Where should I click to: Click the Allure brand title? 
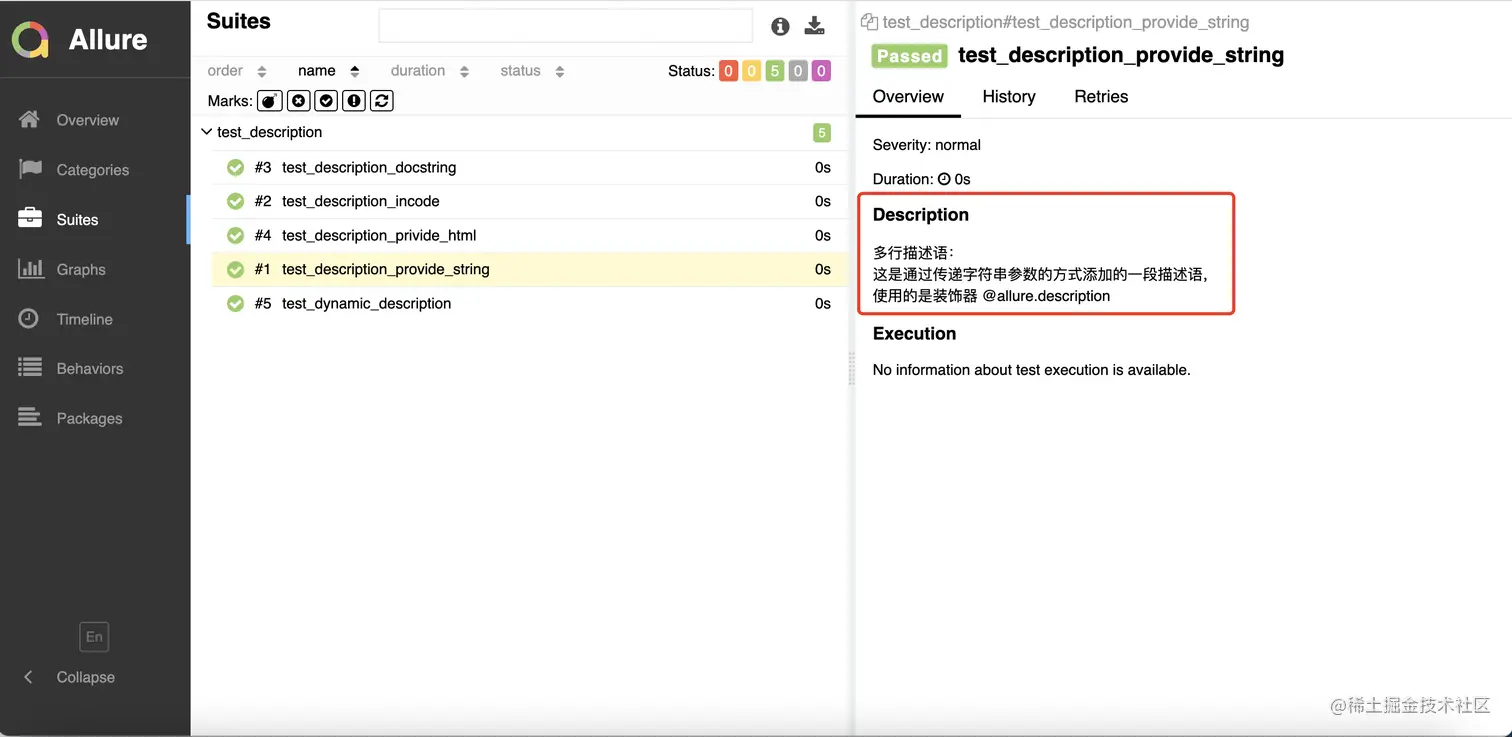108,40
